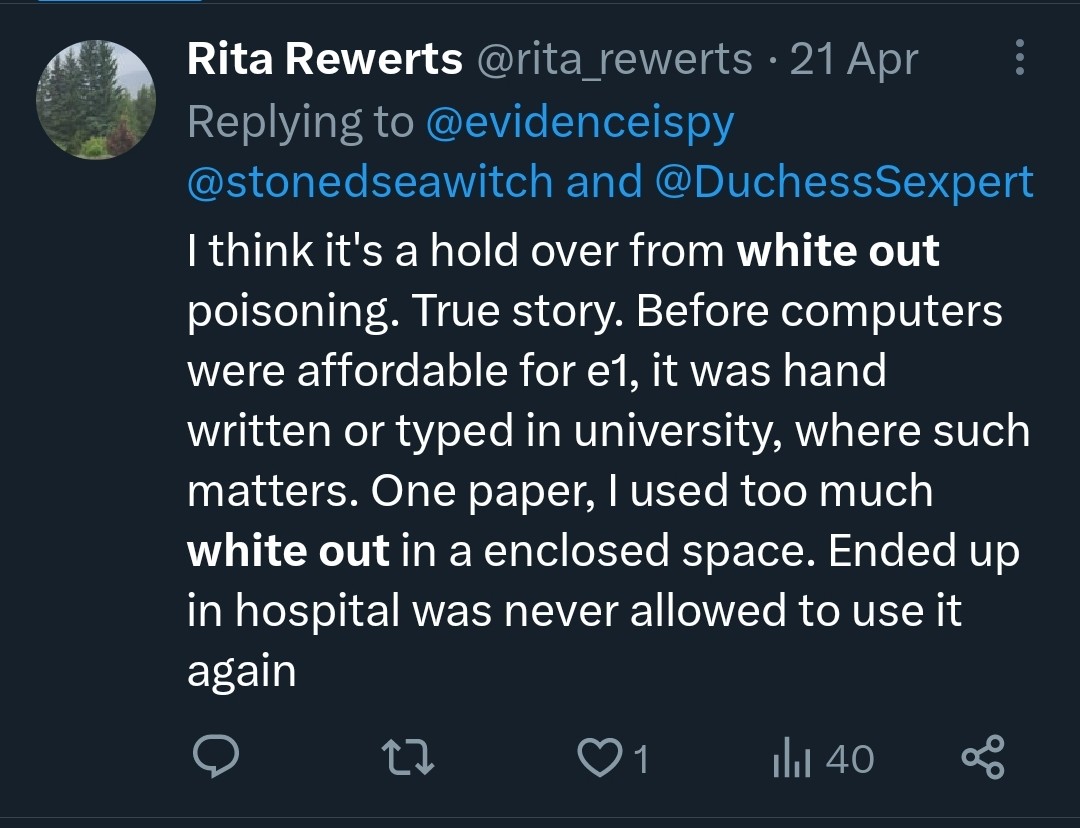Click bold "white out" before "in a enclosed"
The image size is (1080, 828).
pyautogui.click(x=288, y=551)
